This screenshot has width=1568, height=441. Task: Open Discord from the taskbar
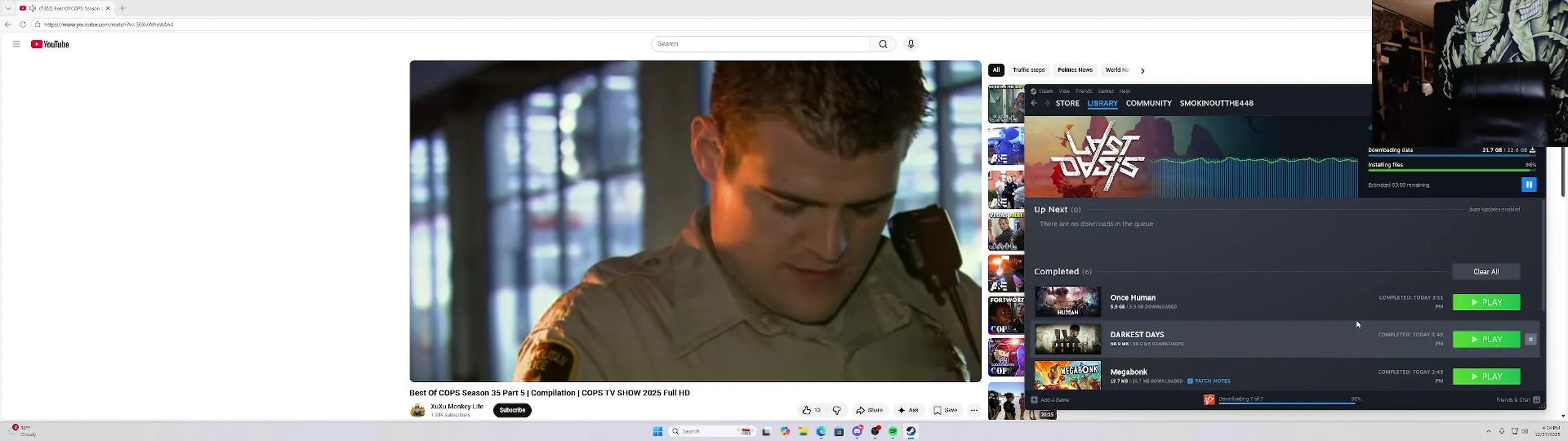(857, 431)
